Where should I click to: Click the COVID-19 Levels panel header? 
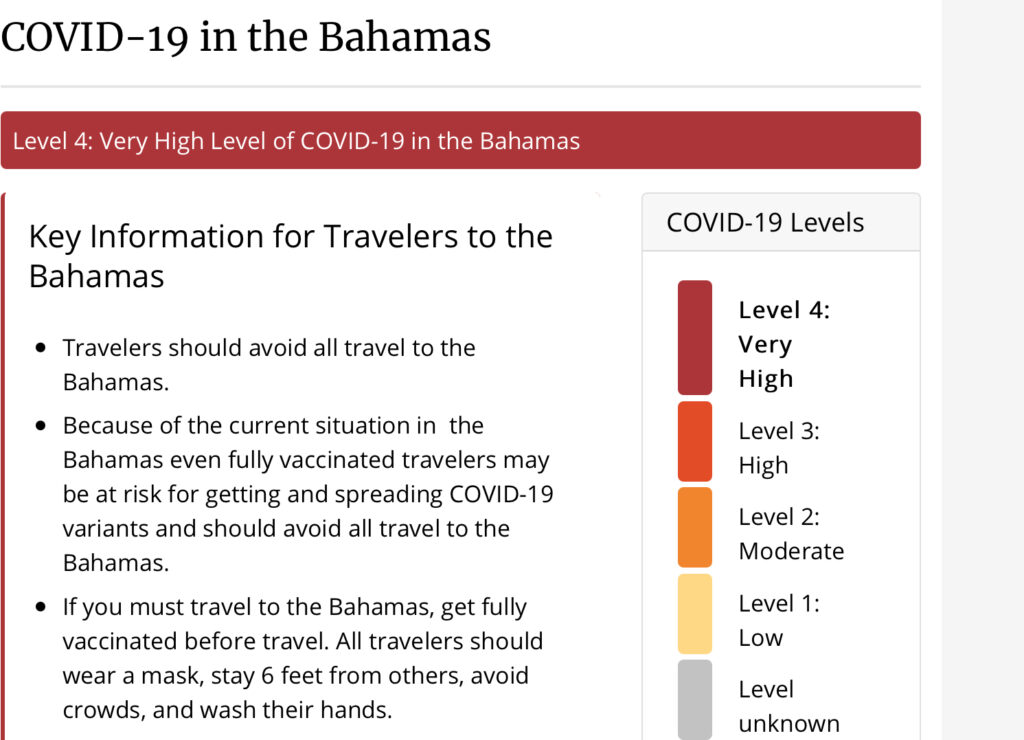tap(781, 222)
